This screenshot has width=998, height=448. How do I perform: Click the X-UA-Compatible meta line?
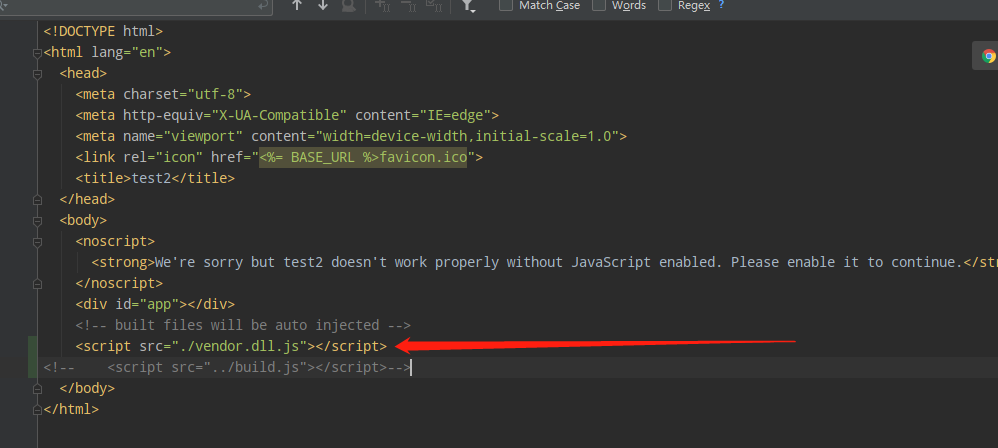[x=287, y=115]
